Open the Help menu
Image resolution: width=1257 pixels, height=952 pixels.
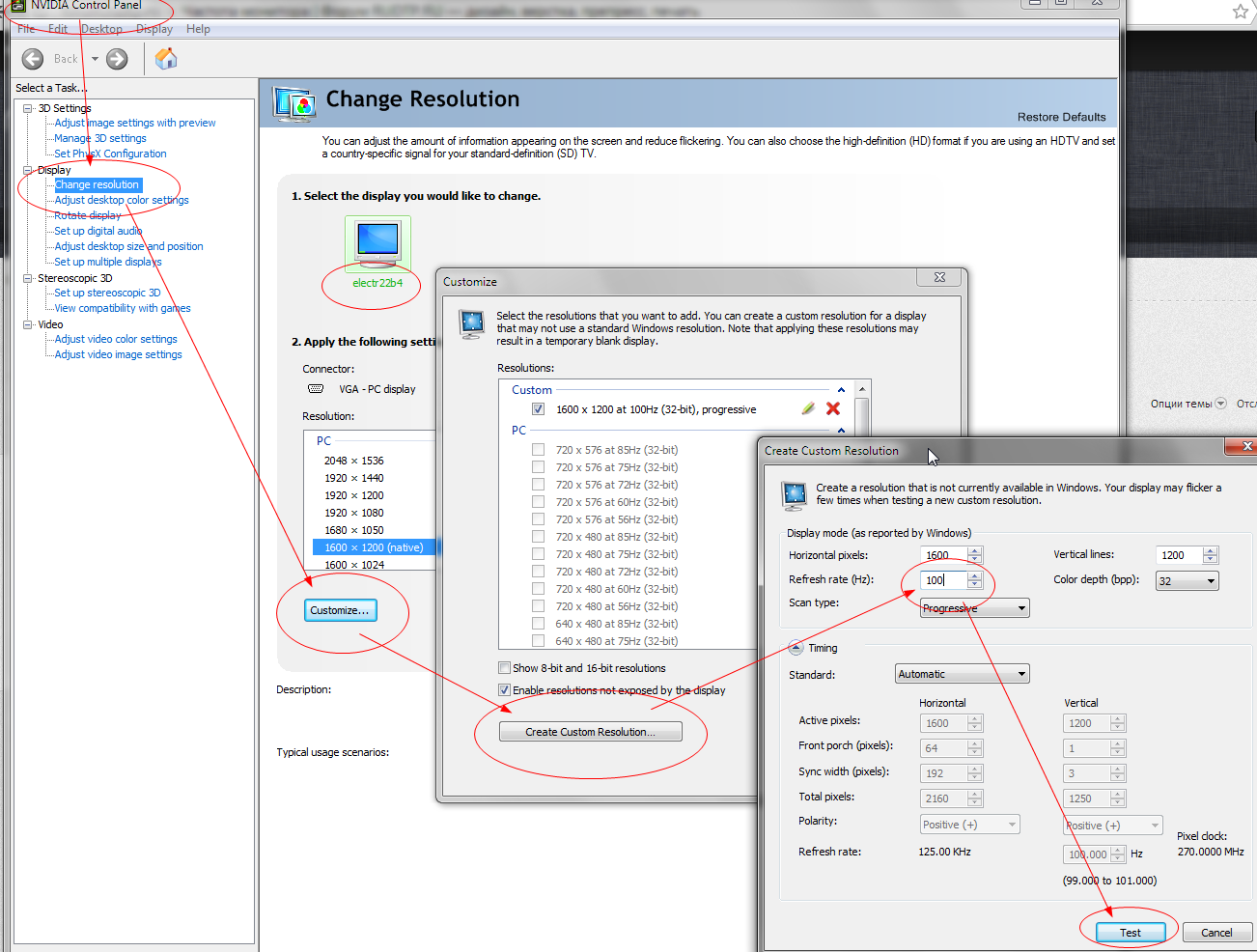click(198, 29)
